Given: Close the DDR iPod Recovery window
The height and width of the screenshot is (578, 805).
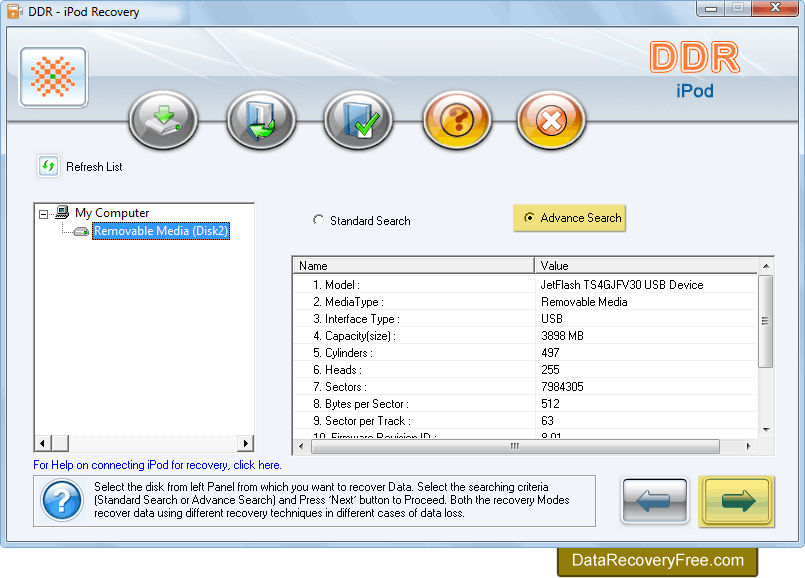Looking at the screenshot, I should pyautogui.click(x=776, y=8).
